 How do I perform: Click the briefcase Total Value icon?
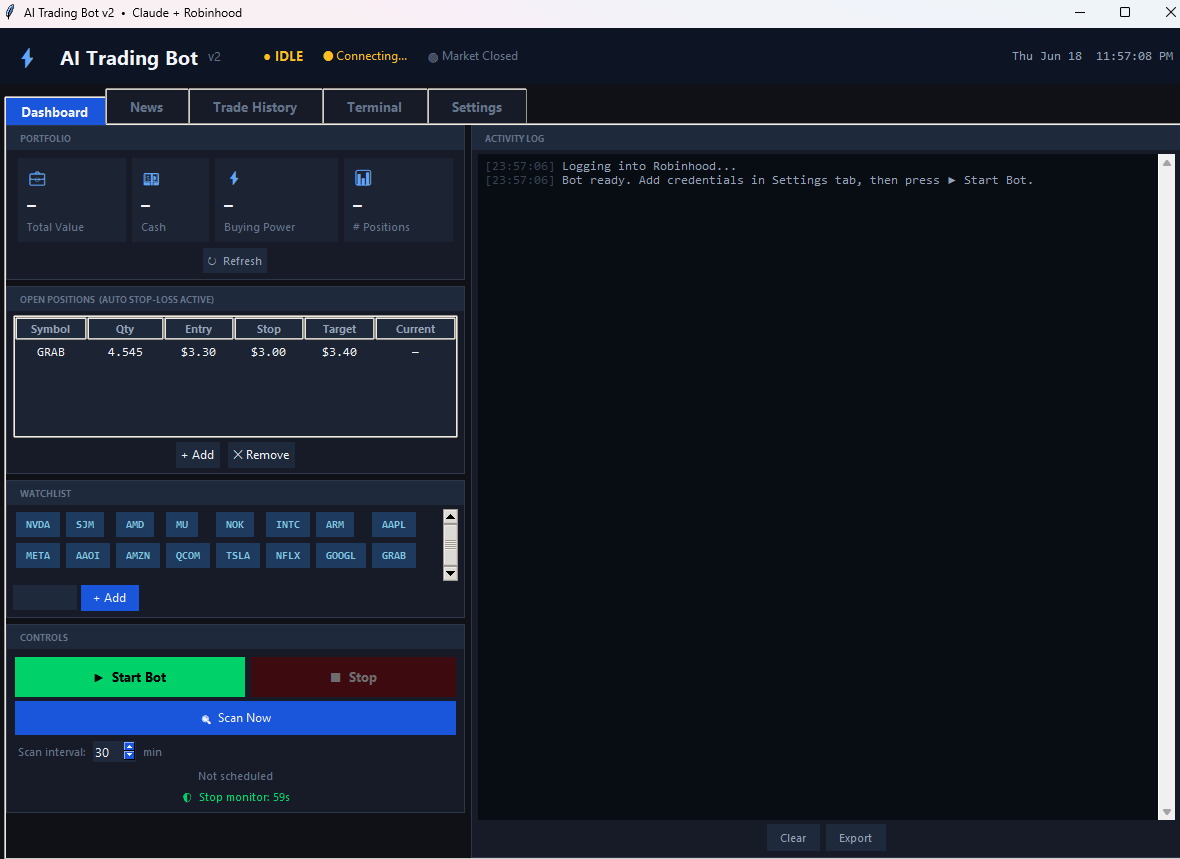[37, 178]
